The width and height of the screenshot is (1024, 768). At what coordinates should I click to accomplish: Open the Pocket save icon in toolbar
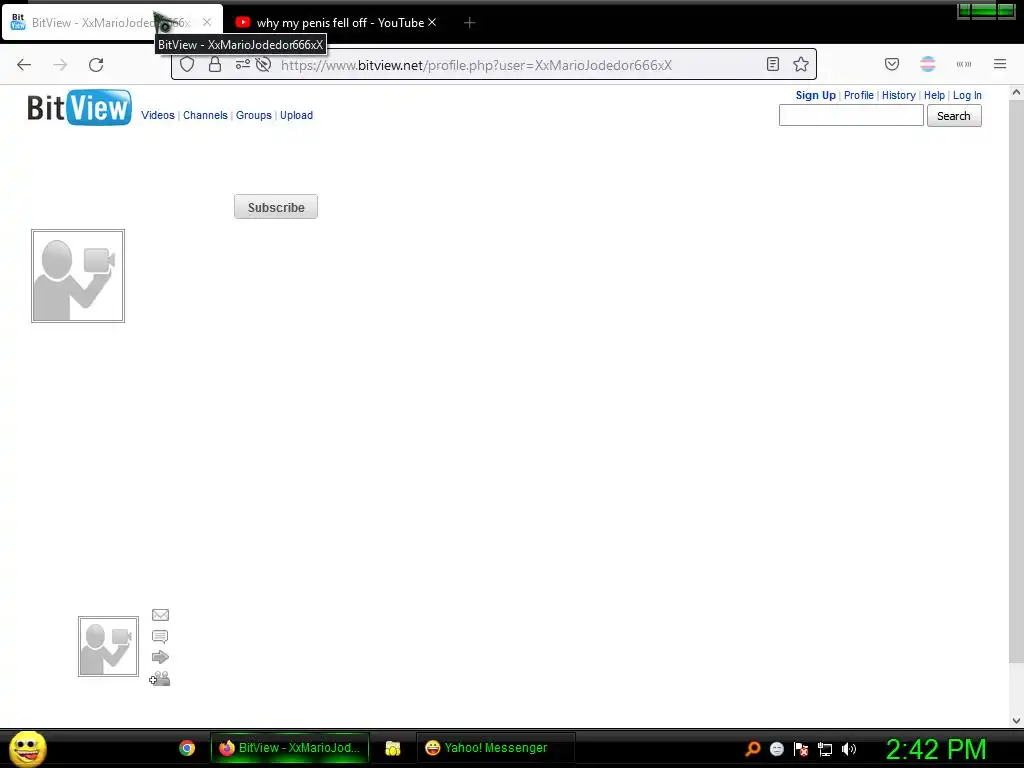point(891,64)
